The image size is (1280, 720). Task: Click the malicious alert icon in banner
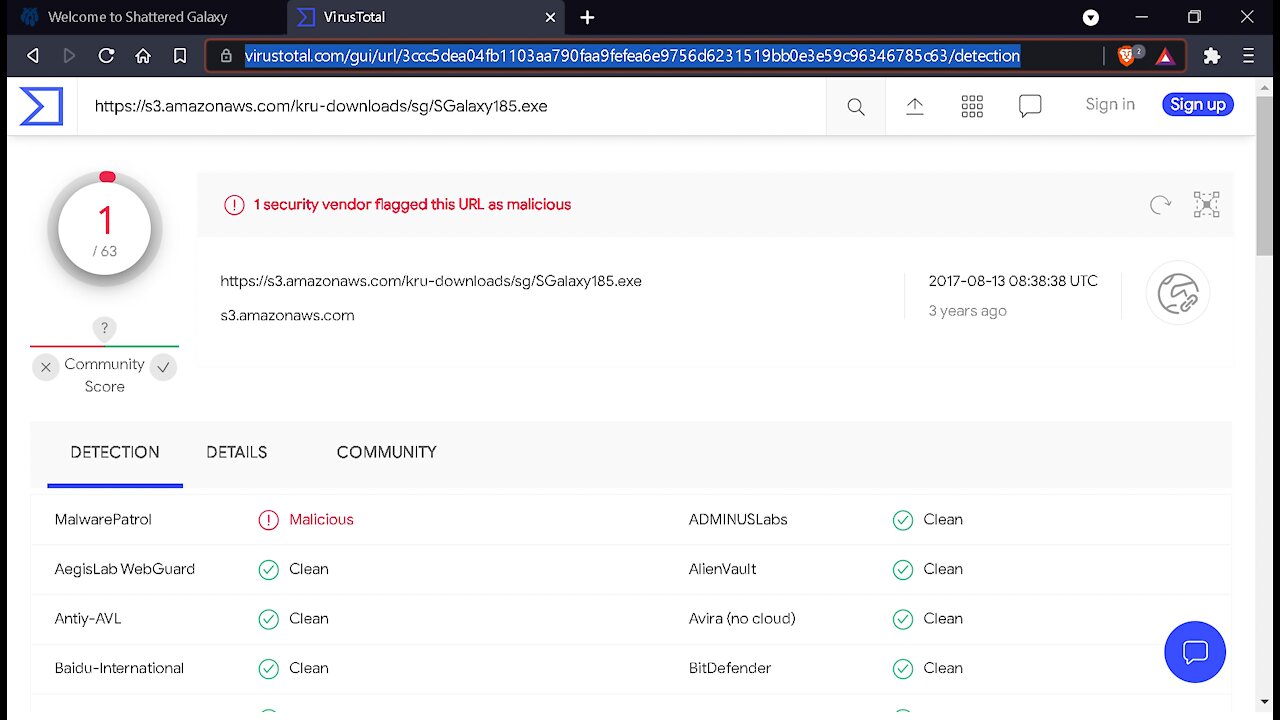[234, 205]
